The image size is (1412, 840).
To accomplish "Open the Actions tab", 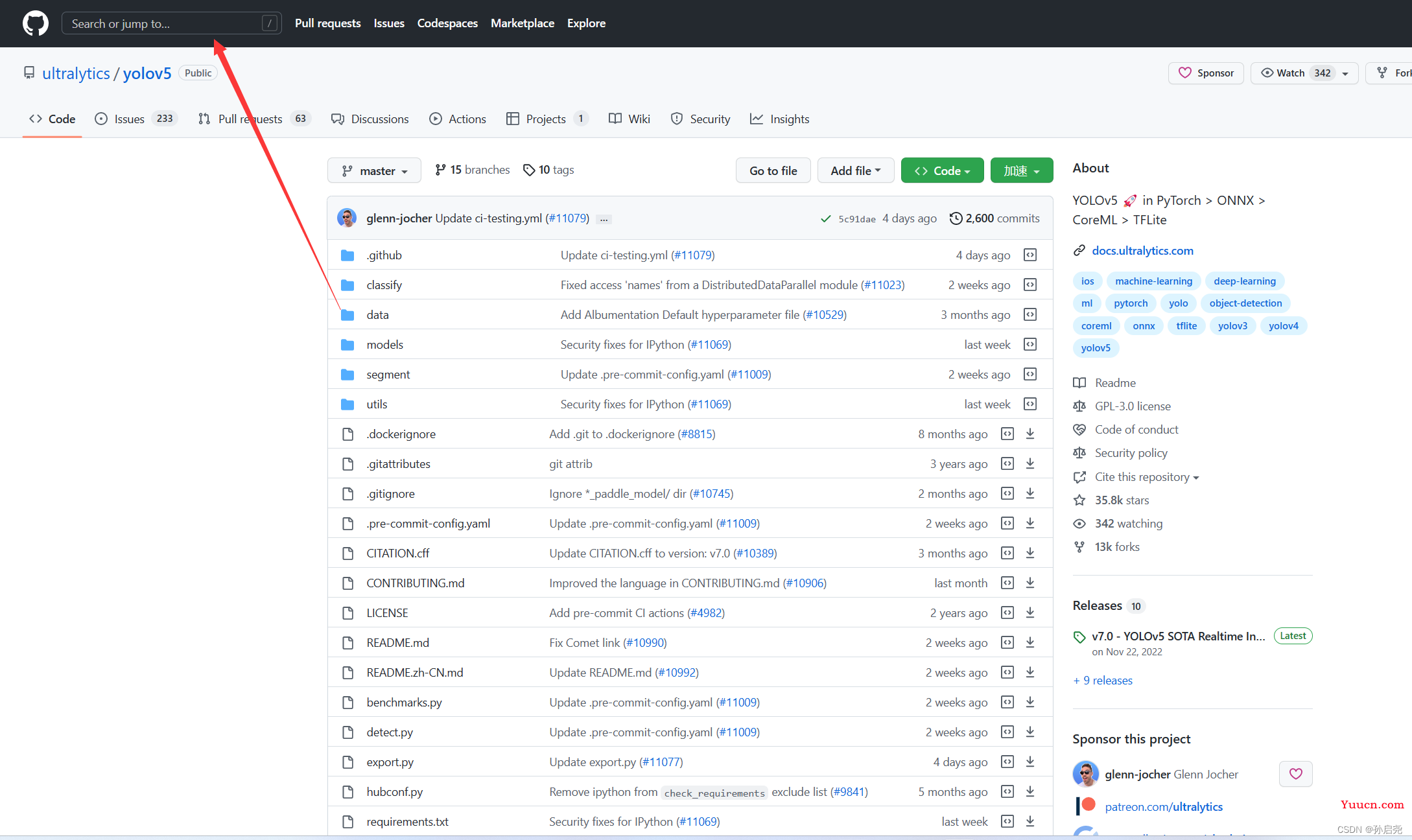I will click(458, 119).
